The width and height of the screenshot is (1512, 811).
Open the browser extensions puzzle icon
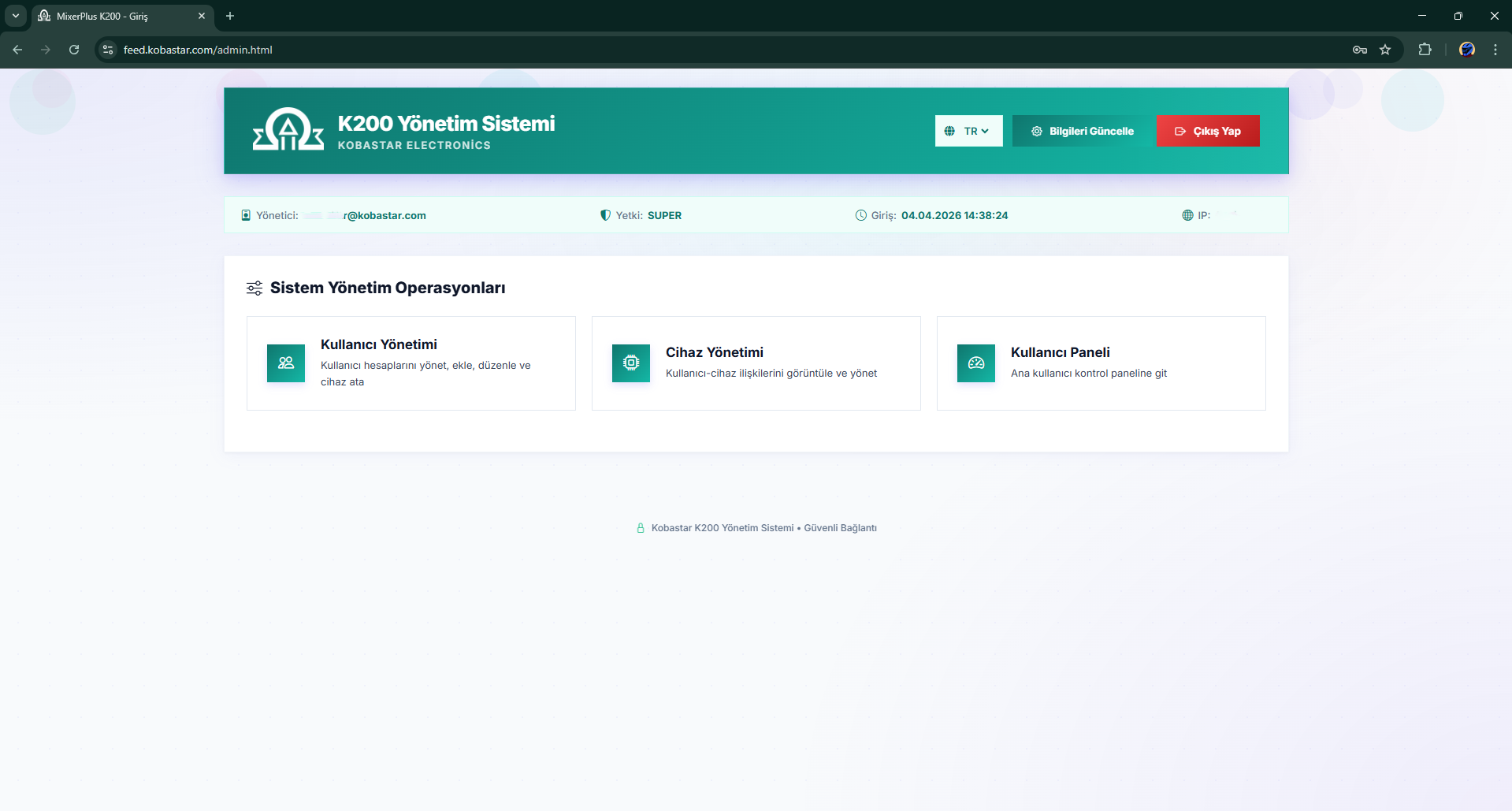1425,50
